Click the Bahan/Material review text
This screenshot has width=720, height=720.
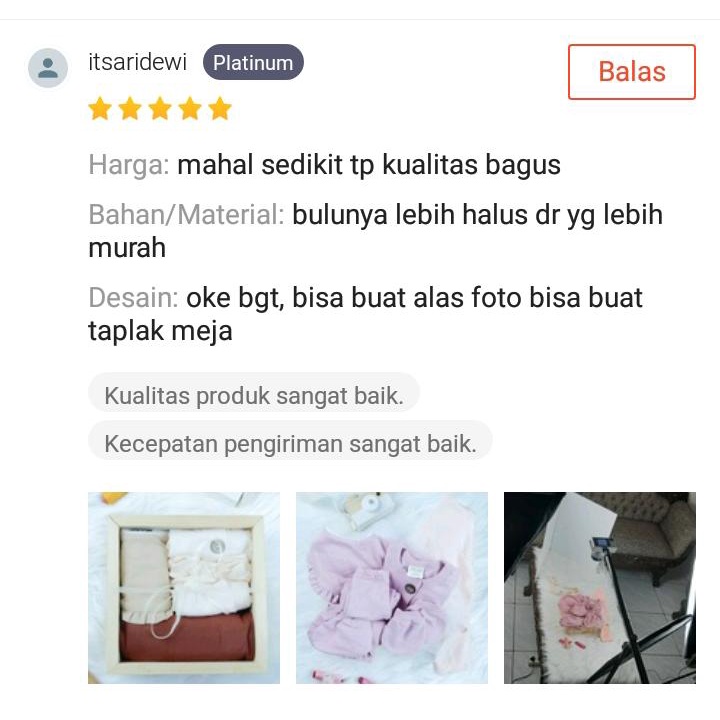(375, 231)
